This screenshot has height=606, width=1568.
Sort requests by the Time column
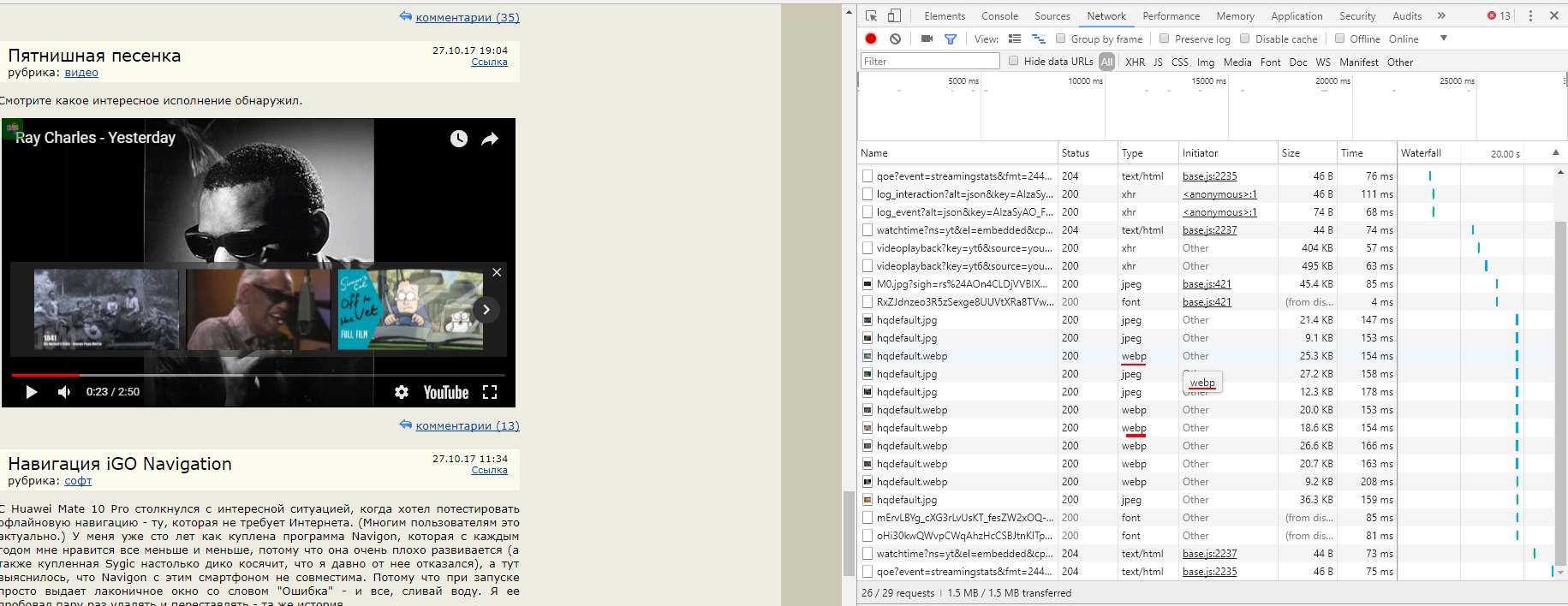(x=1367, y=152)
